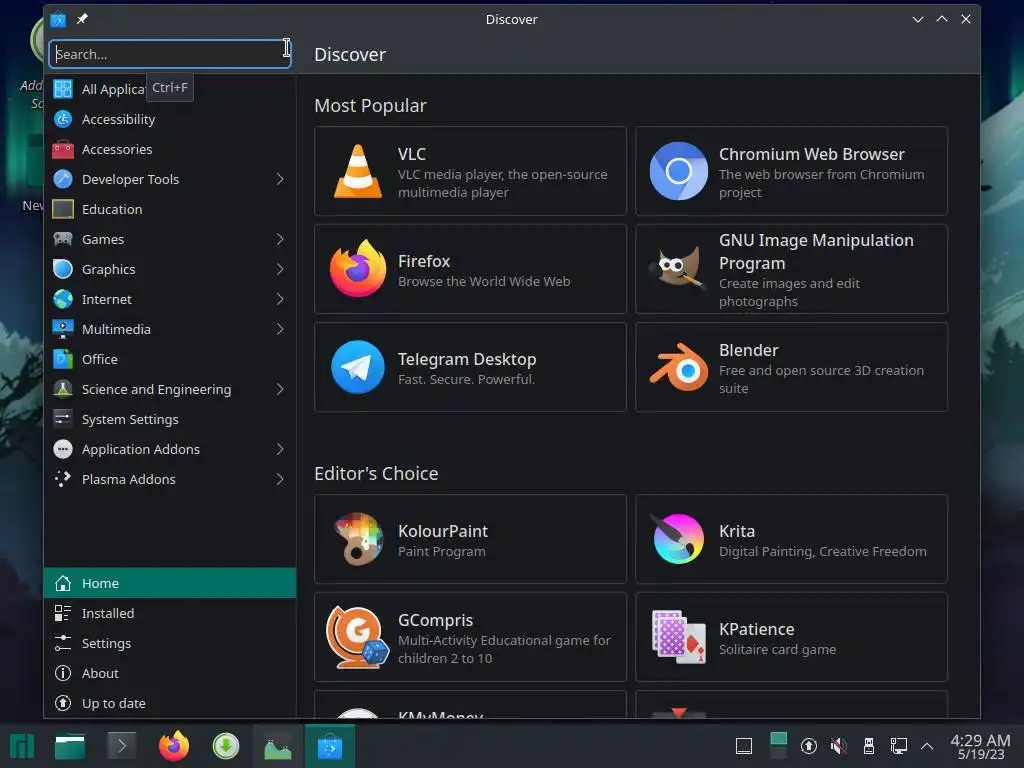Expand the Internet category arrow

coord(280,299)
